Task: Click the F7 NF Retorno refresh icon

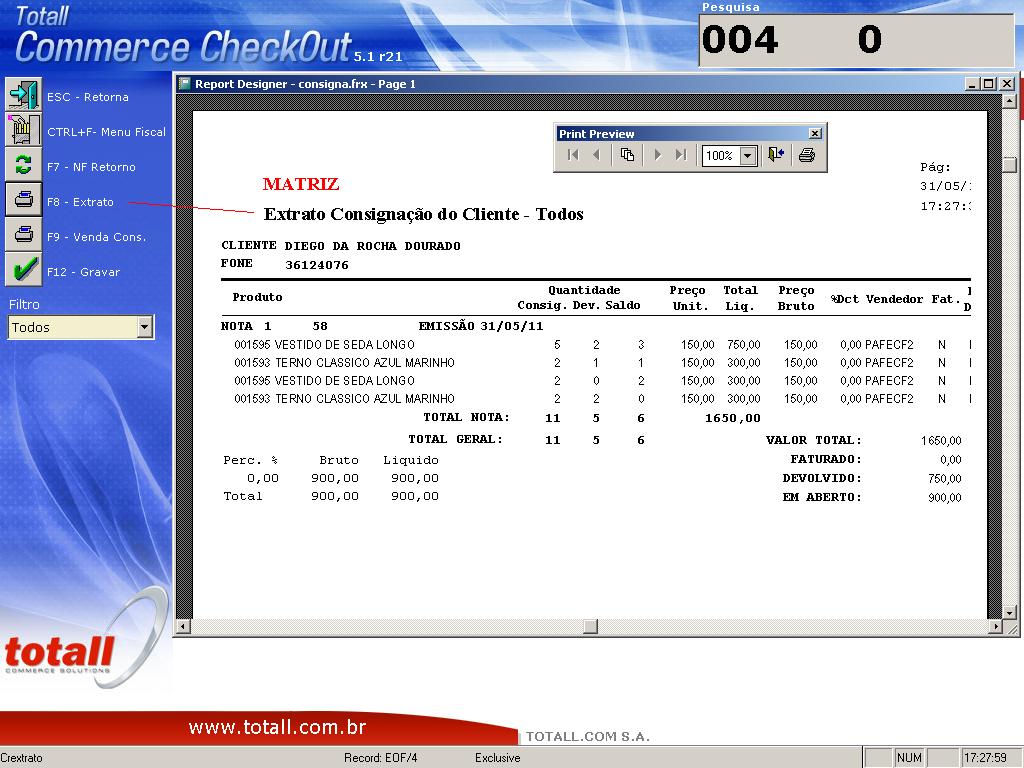Action: tap(22, 166)
